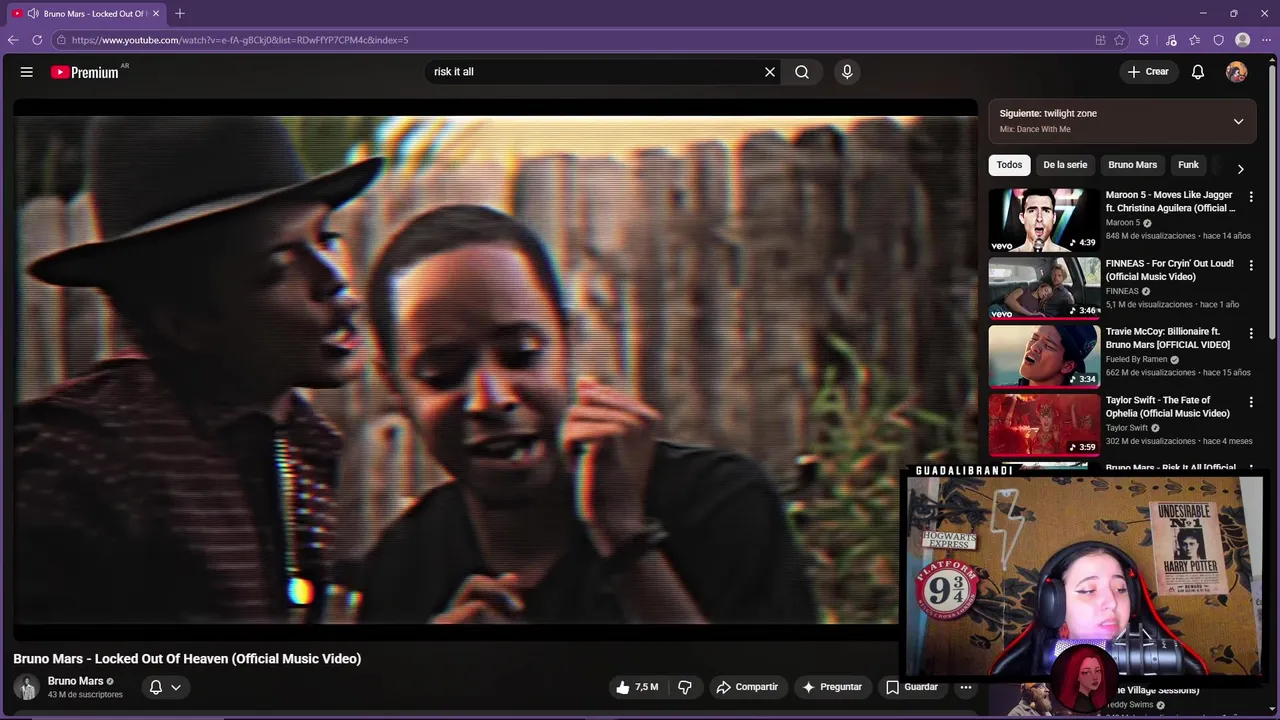Click the Locked Out Of Heaven video player
This screenshot has width=1280, height=720.
pyautogui.click(x=495, y=370)
